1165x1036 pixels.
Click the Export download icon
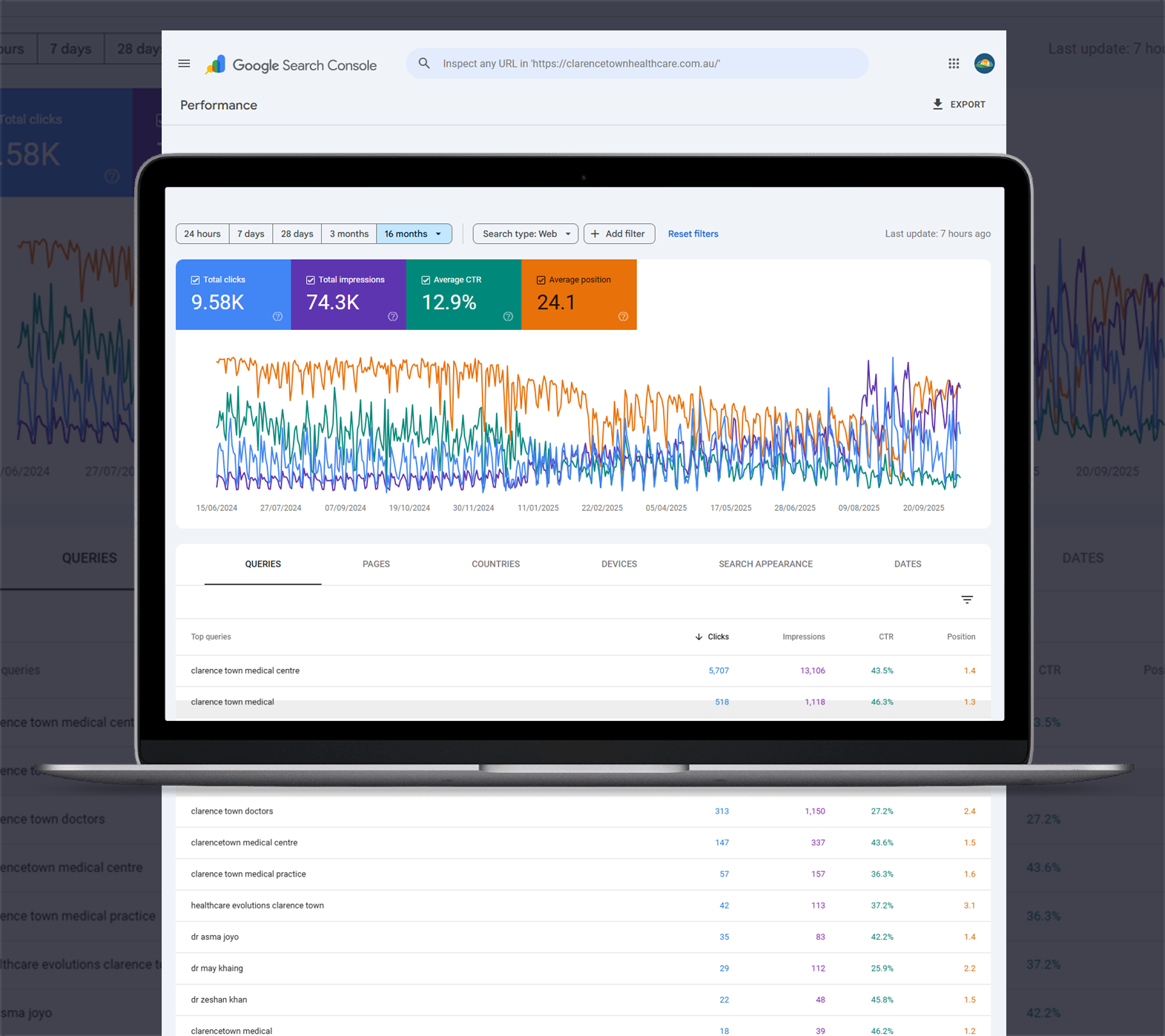tap(937, 105)
